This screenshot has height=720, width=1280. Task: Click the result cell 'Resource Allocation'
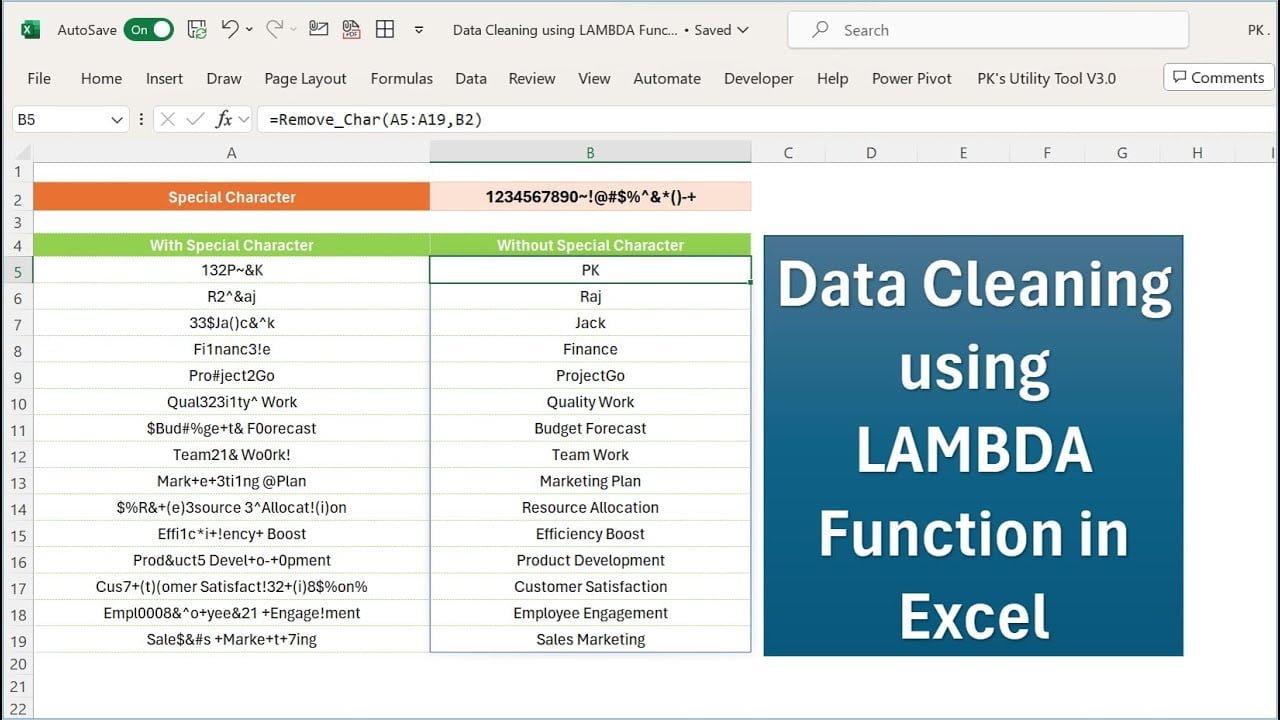[590, 507]
